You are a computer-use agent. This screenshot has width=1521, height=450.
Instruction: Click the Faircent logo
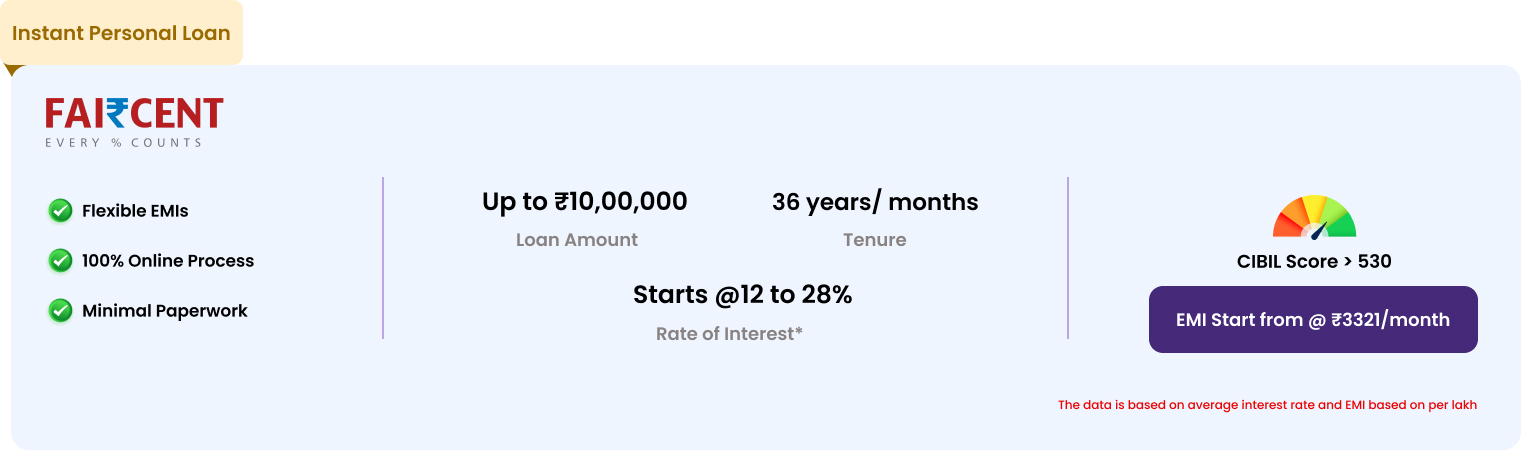[134, 114]
